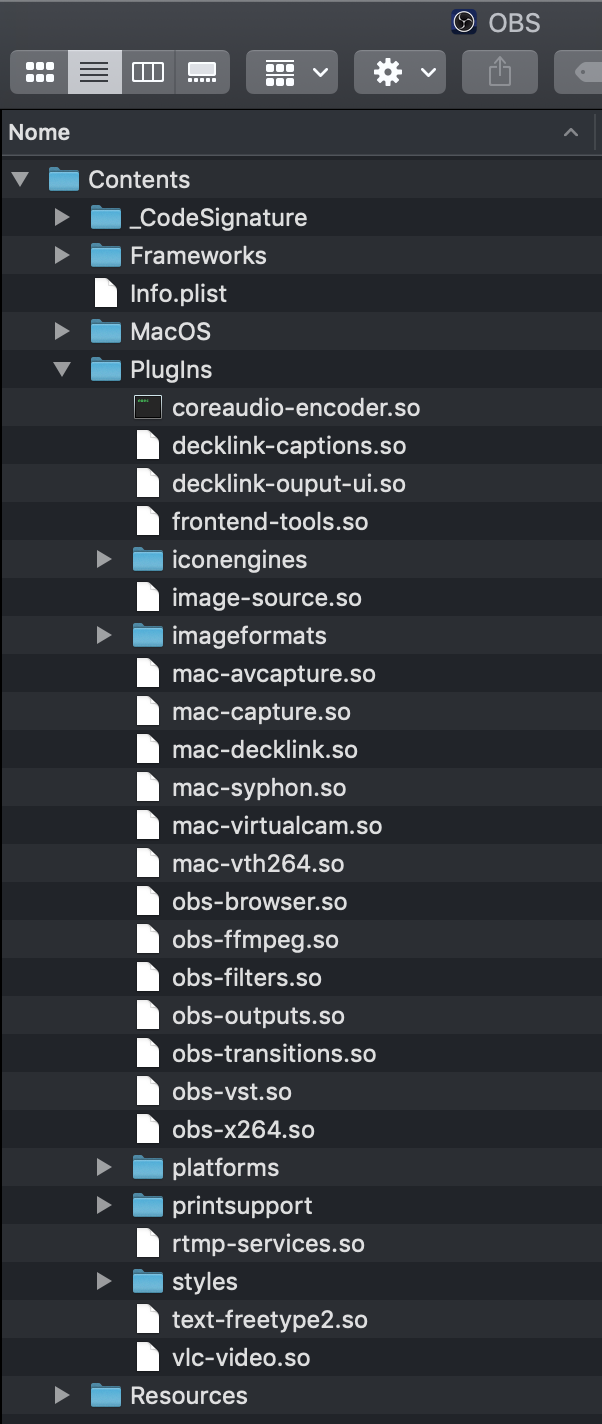Screen dimensions: 602x1424
Task: Expand the Frameworks folder
Action: tap(62, 254)
